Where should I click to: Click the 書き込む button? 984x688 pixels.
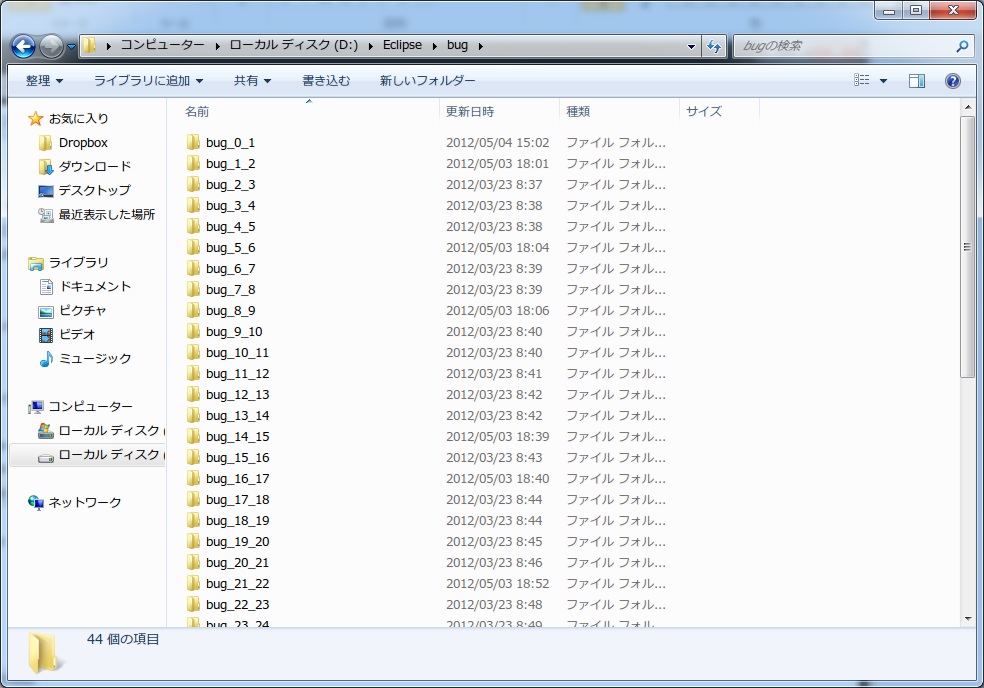[326, 81]
